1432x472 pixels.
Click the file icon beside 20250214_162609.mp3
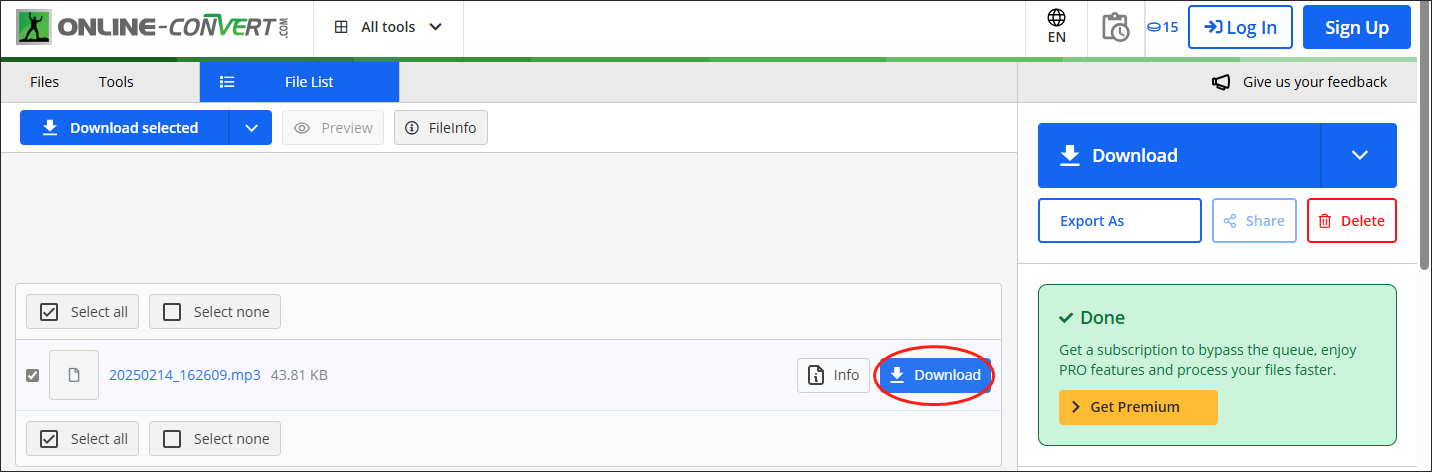click(x=74, y=375)
